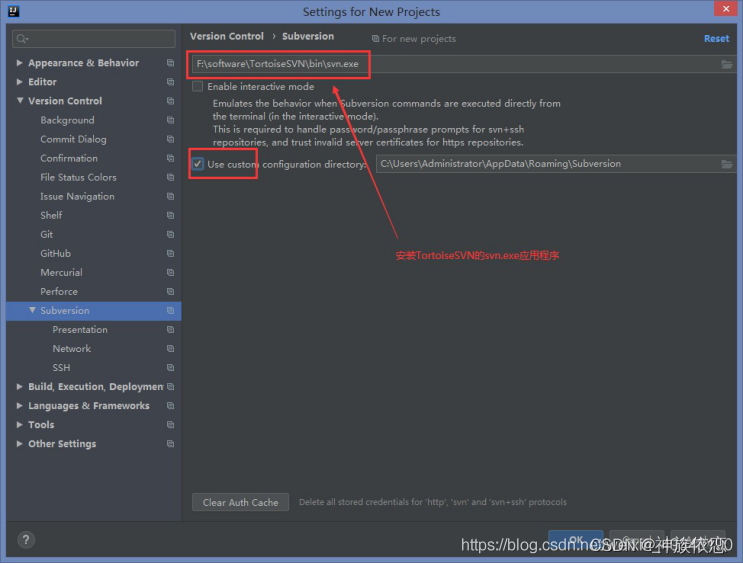Click the configuration directory path field
743x564 pixels.
556,164
